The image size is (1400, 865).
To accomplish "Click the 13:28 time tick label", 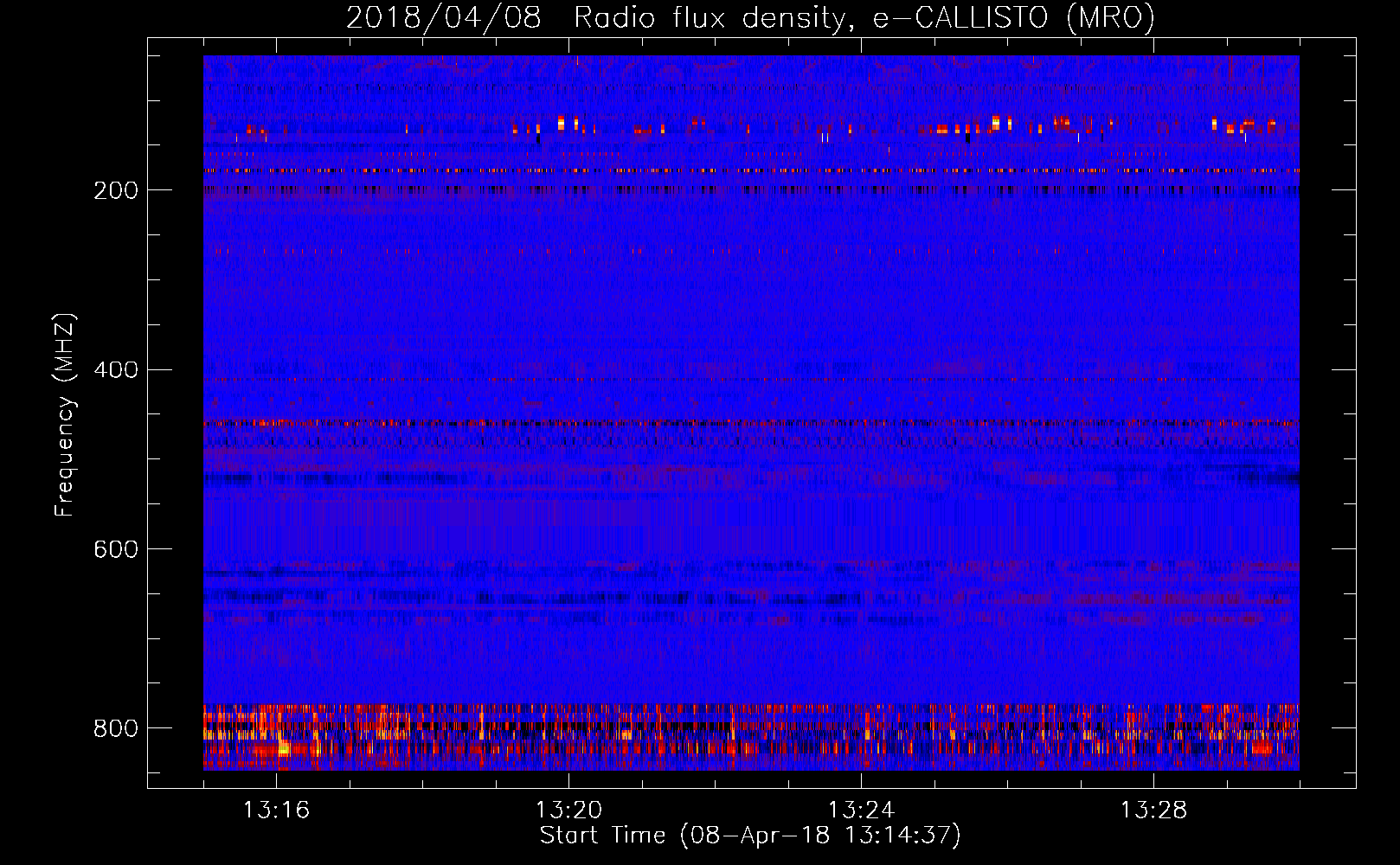I will (1153, 811).
